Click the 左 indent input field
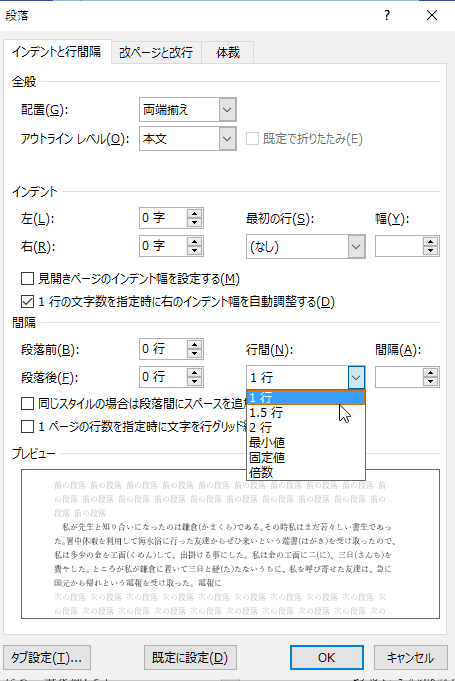The height and width of the screenshot is (681, 455). click(x=163, y=218)
